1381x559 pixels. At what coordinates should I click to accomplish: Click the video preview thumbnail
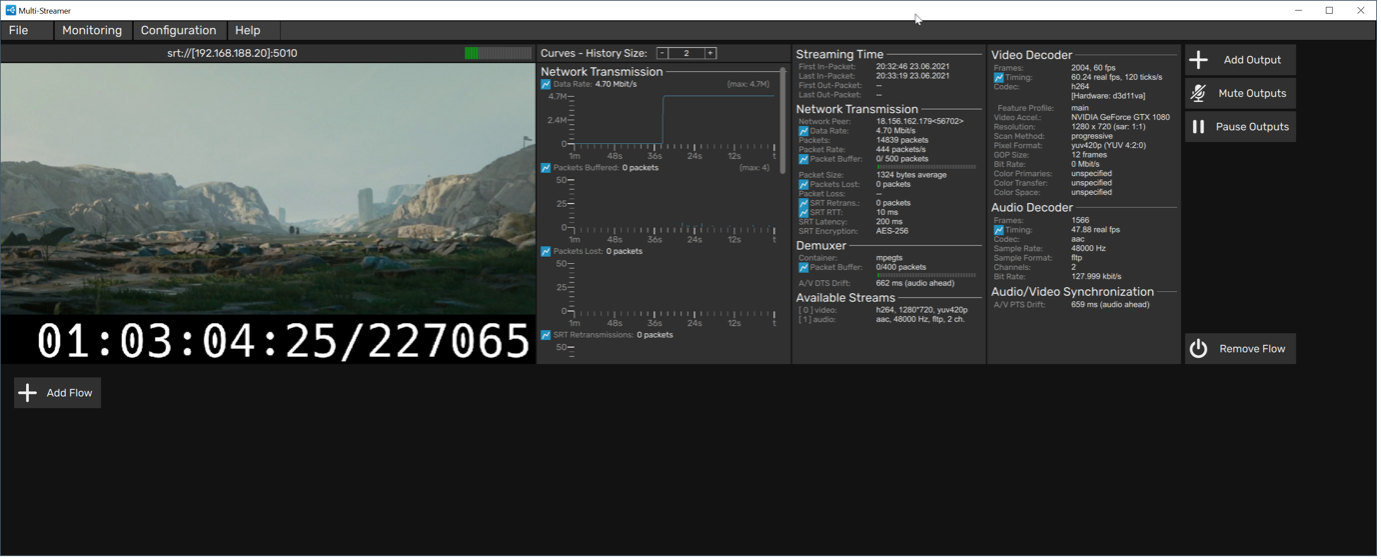(x=268, y=190)
